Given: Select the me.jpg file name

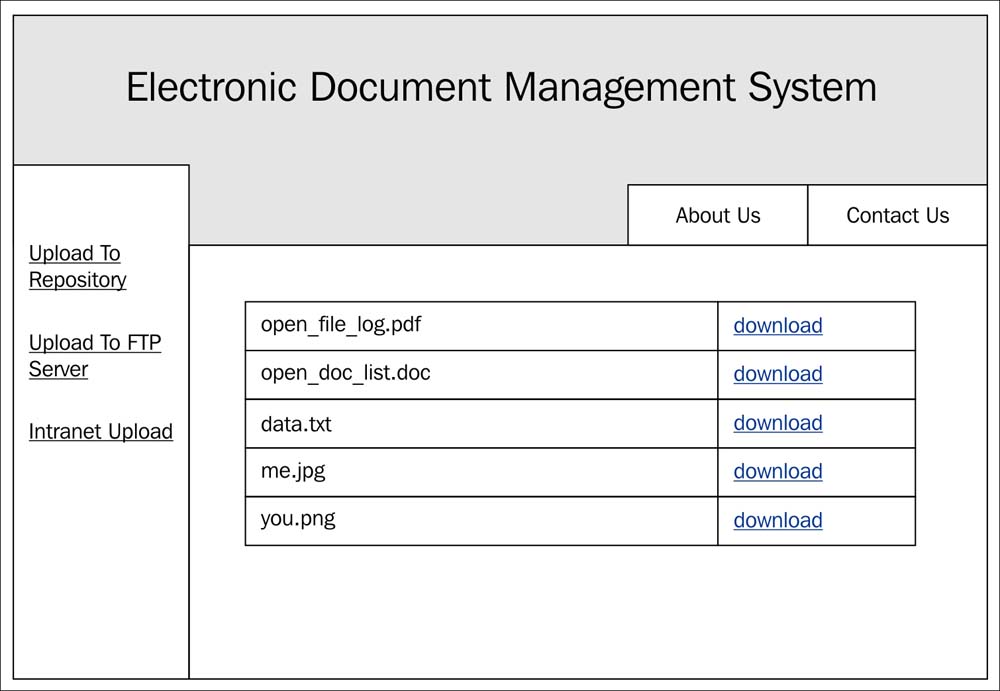Looking at the screenshot, I should tap(293, 471).
